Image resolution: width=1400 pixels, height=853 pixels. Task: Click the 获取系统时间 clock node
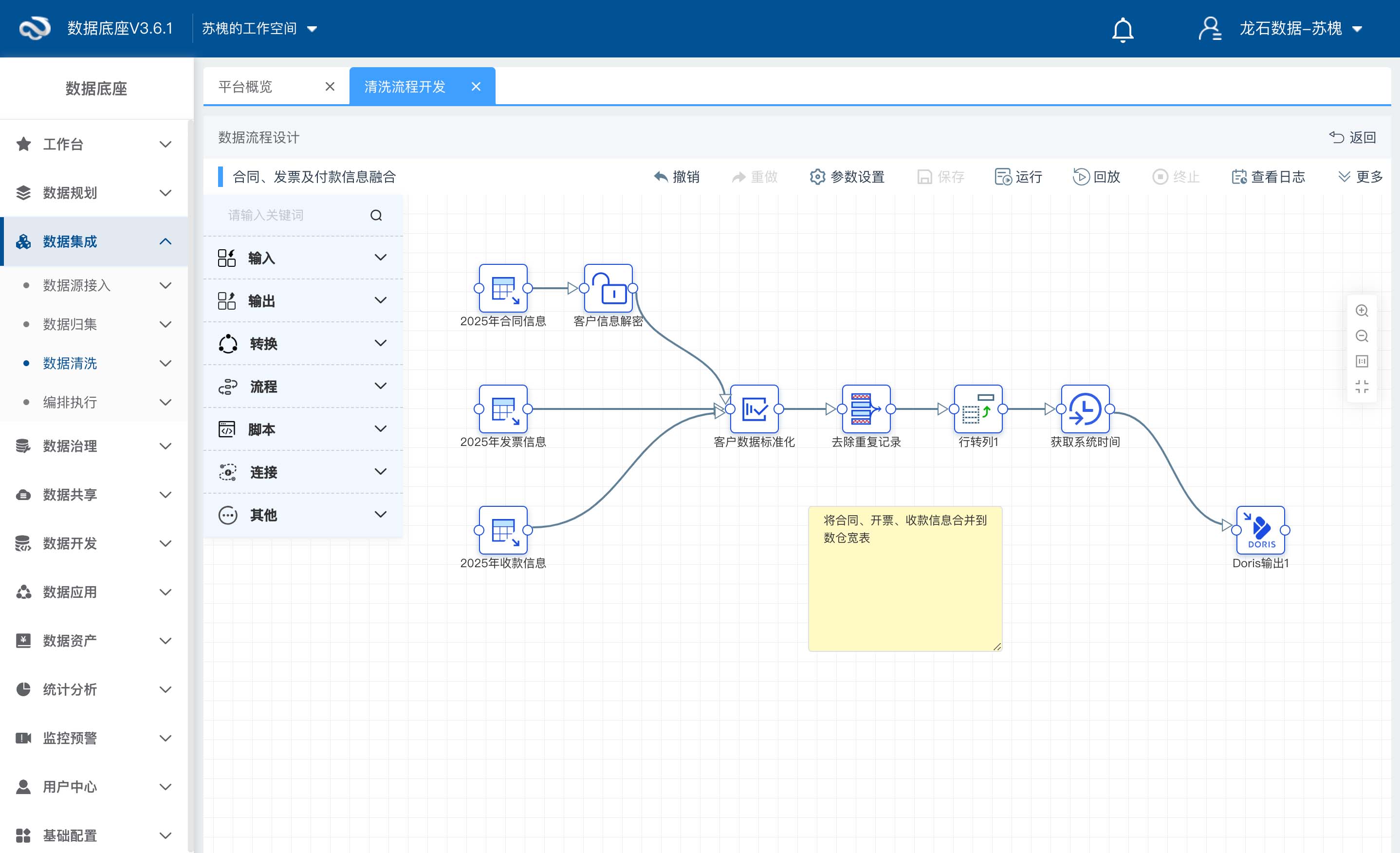(1085, 408)
